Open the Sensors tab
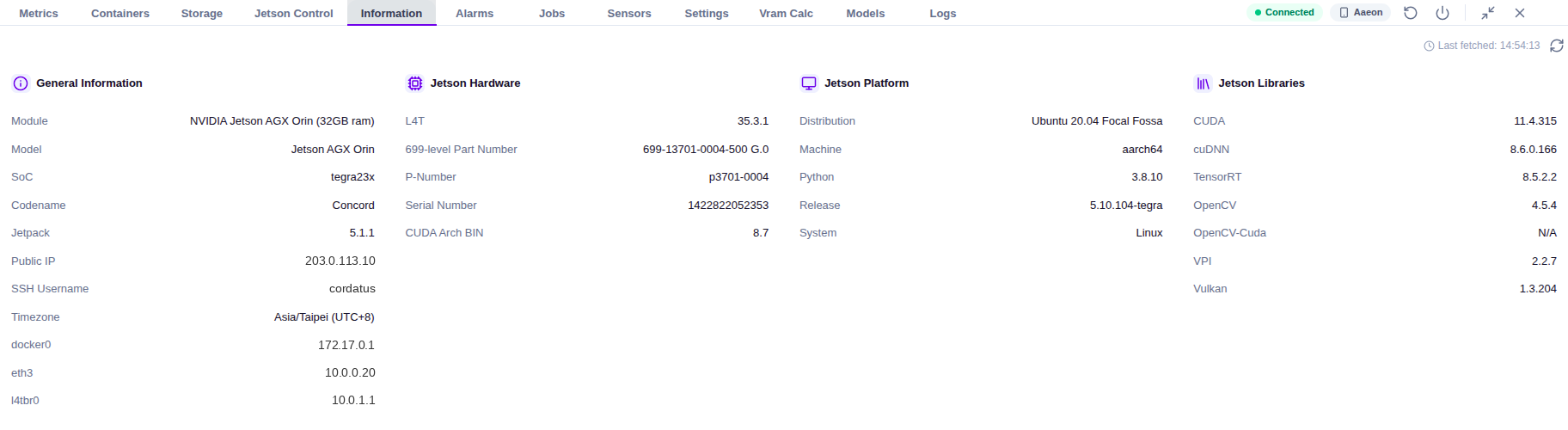The width and height of the screenshot is (1568, 430). [x=629, y=14]
